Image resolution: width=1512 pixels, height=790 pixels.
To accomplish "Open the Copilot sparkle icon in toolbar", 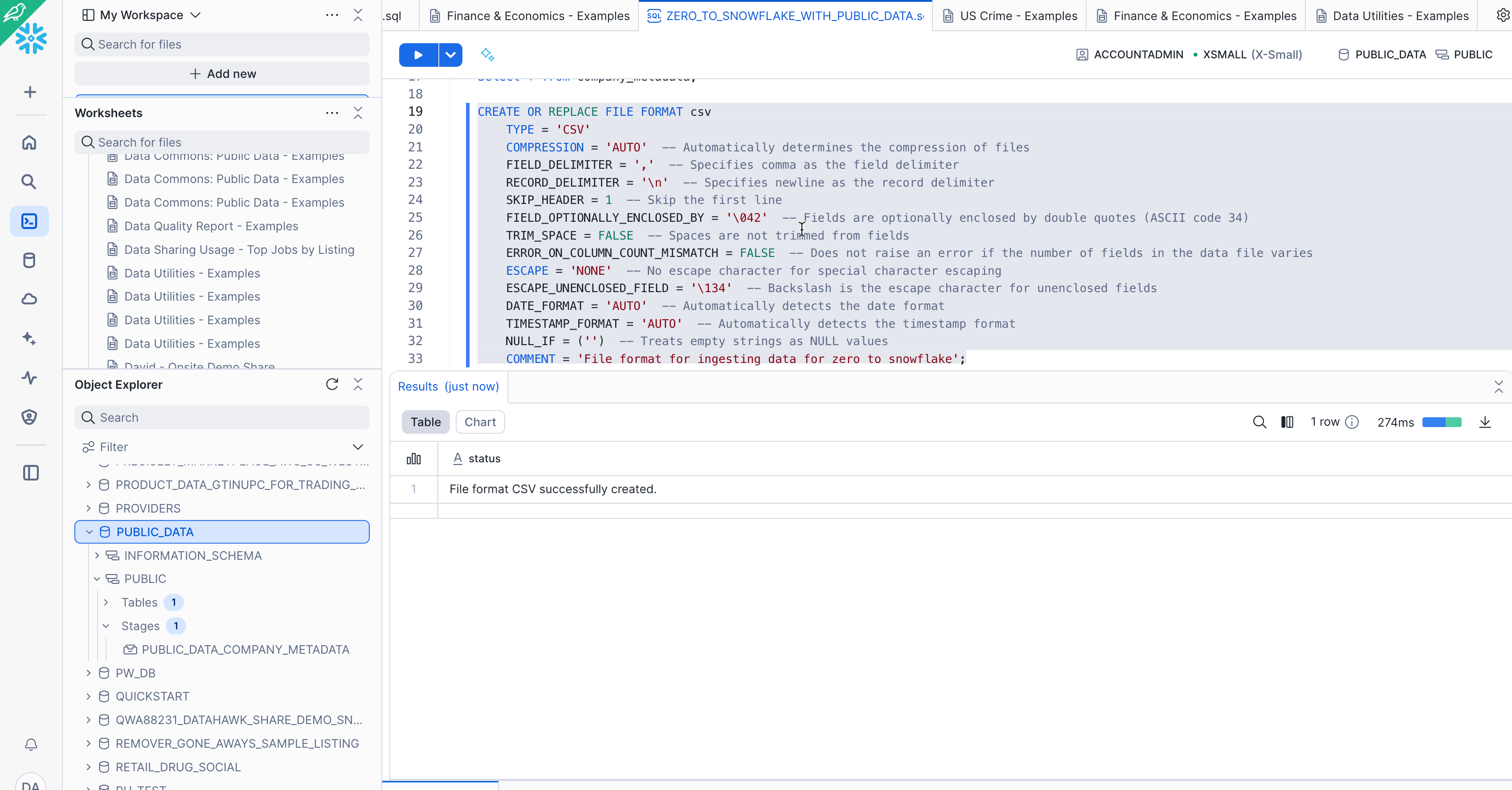I will coord(487,55).
